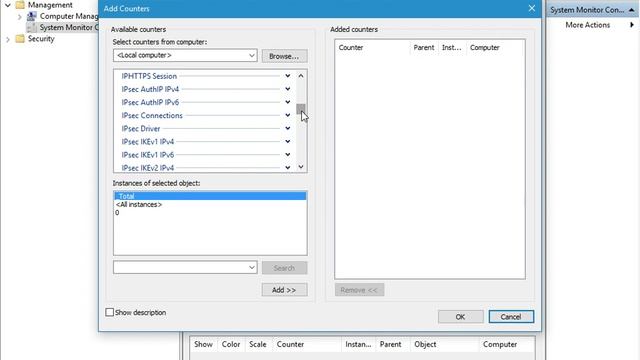
Task: Click the Browse... button
Action: pyautogui.click(x=284, y=56)
